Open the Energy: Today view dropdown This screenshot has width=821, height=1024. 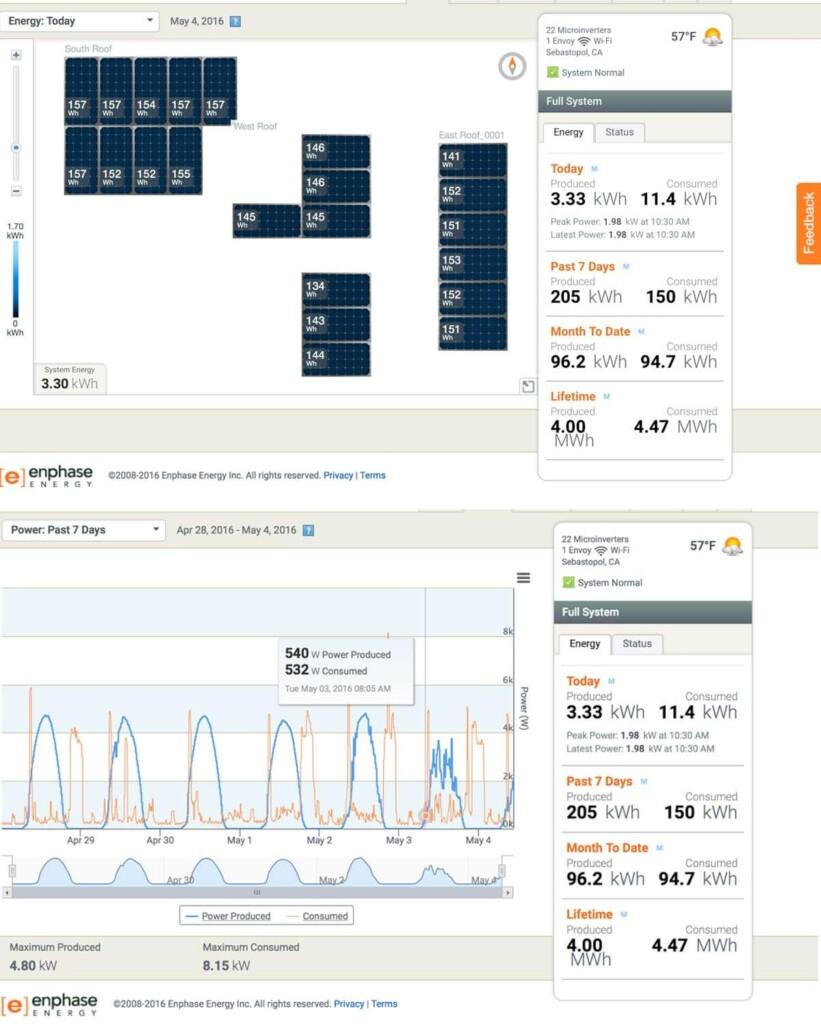tap(80, 21)
